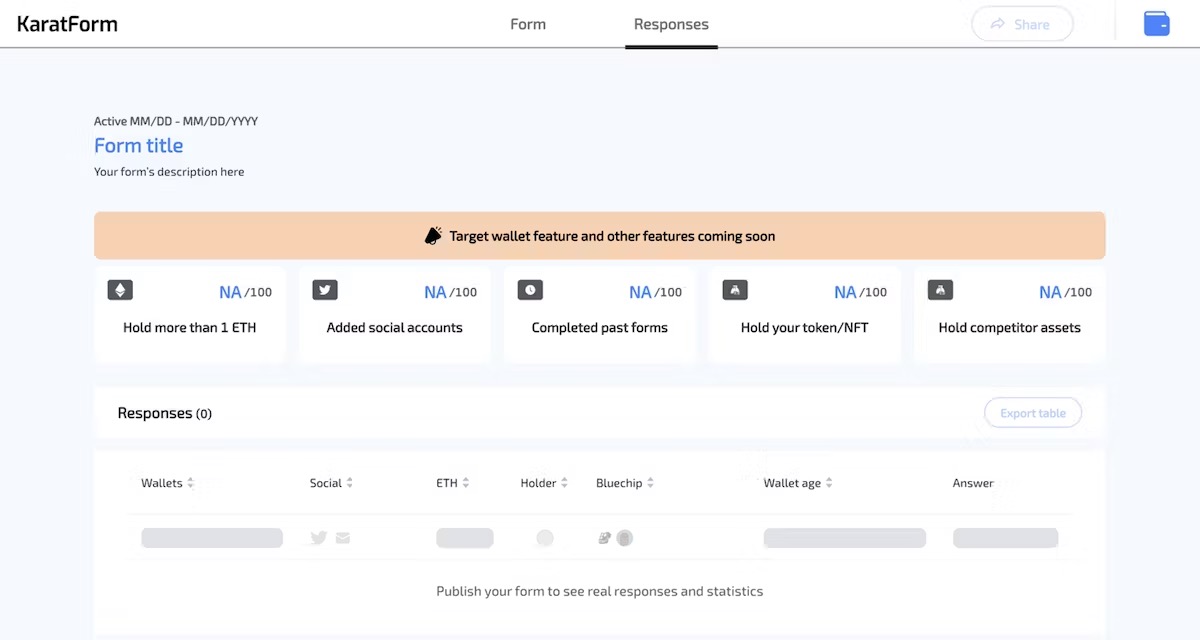Click the Ethereum icon on ETH card

(120, 290)
